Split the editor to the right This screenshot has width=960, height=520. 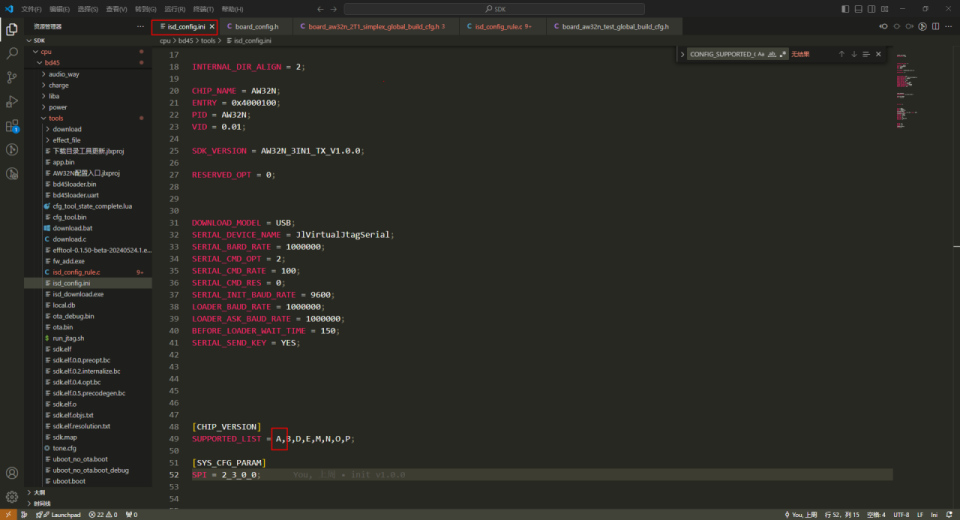click(x=936, y=26)
